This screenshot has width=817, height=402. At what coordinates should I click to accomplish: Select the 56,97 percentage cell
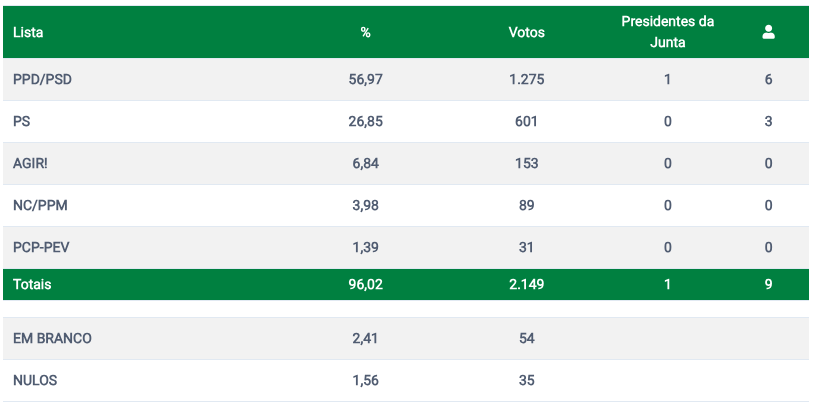point(365,79)
